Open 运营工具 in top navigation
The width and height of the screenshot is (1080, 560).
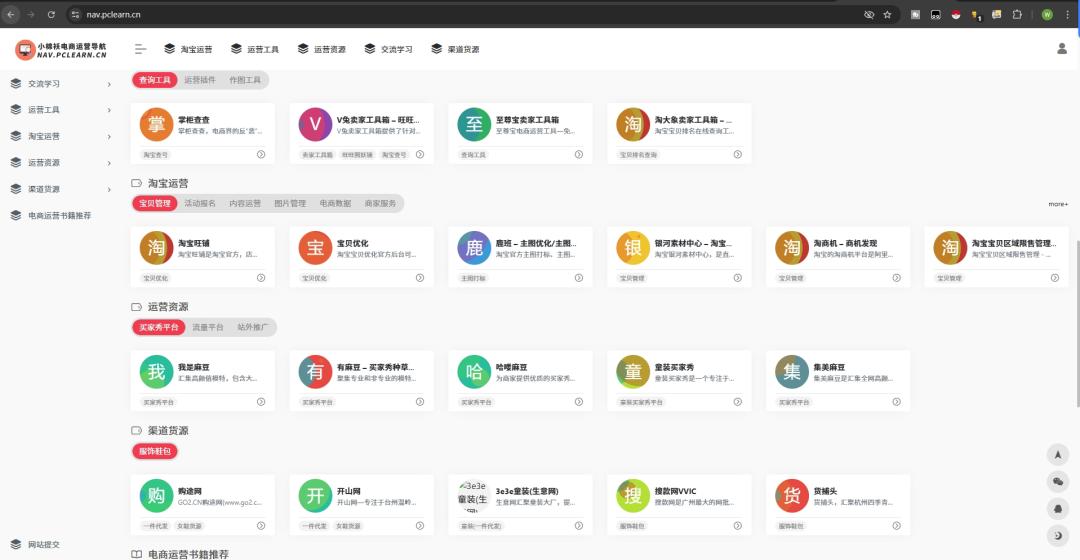pos(255,49)
